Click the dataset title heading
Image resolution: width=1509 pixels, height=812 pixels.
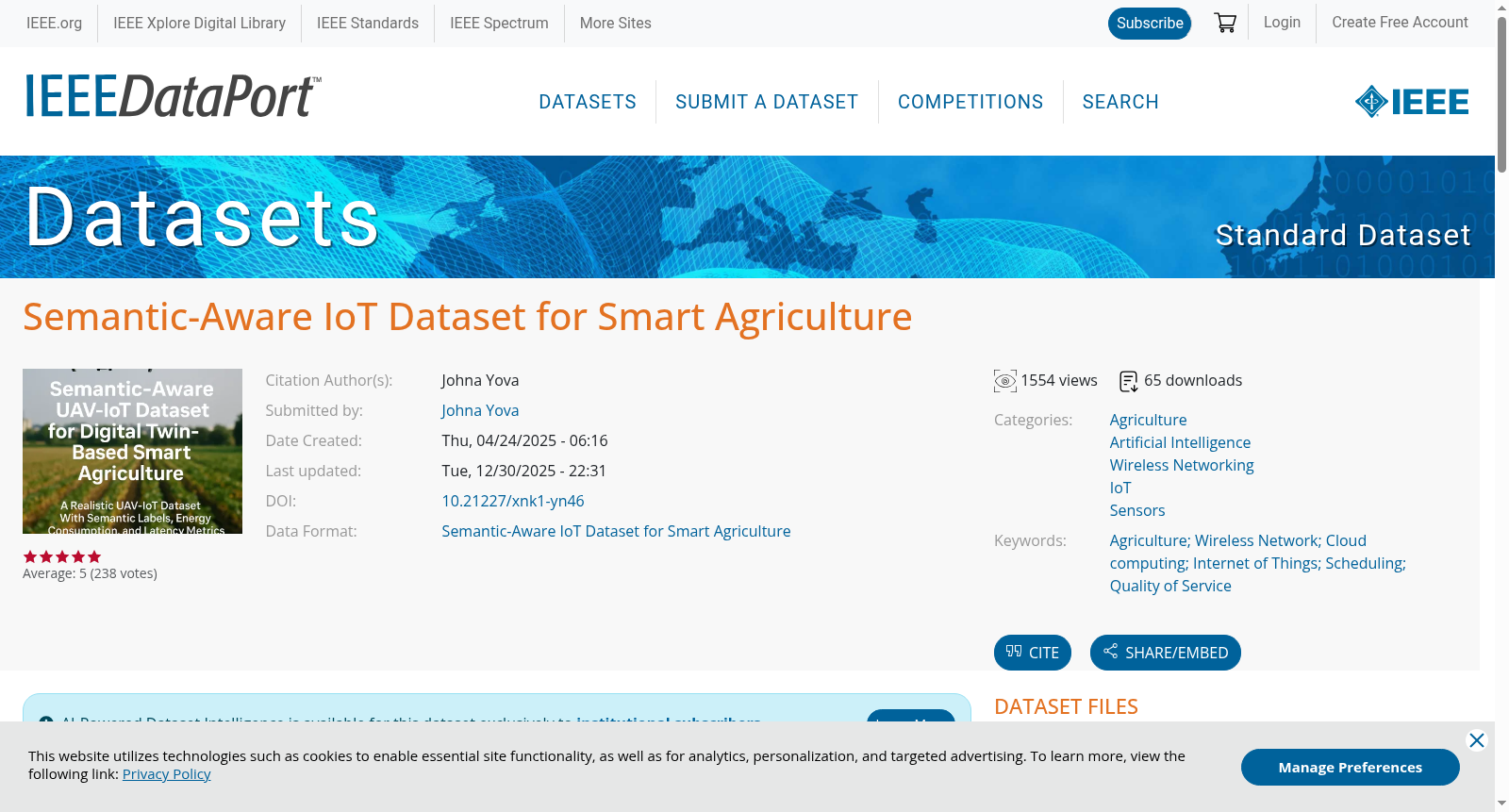pos(468,317)
